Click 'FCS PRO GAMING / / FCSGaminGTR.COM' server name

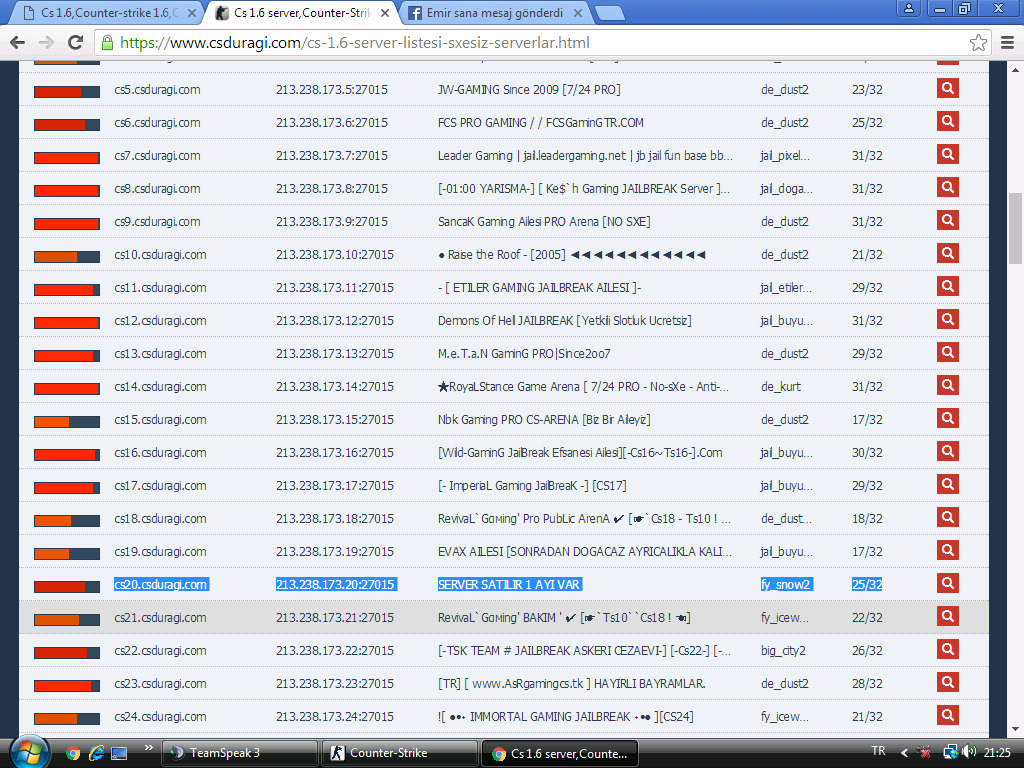coord(541,122)
